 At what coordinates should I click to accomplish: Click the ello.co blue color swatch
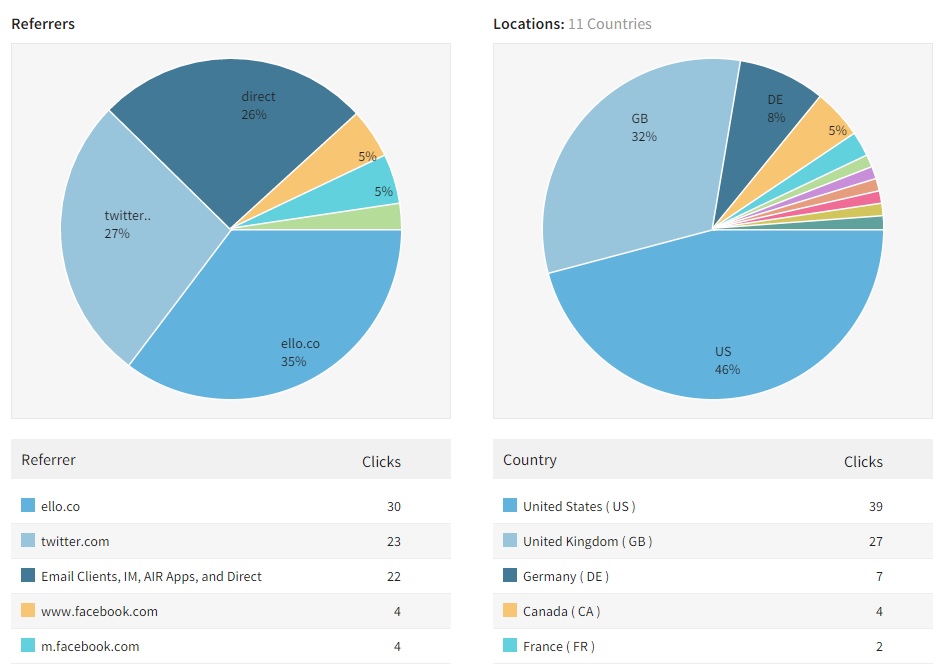point(28,505)
